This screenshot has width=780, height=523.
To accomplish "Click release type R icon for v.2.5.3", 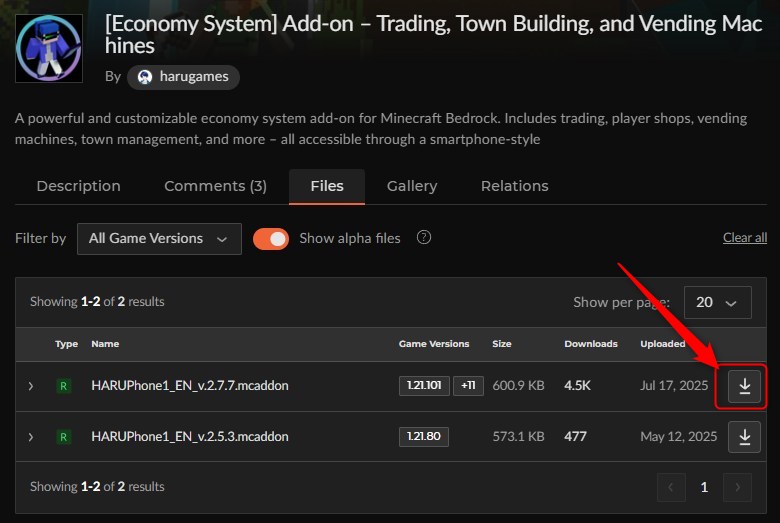I will [64, 437].
